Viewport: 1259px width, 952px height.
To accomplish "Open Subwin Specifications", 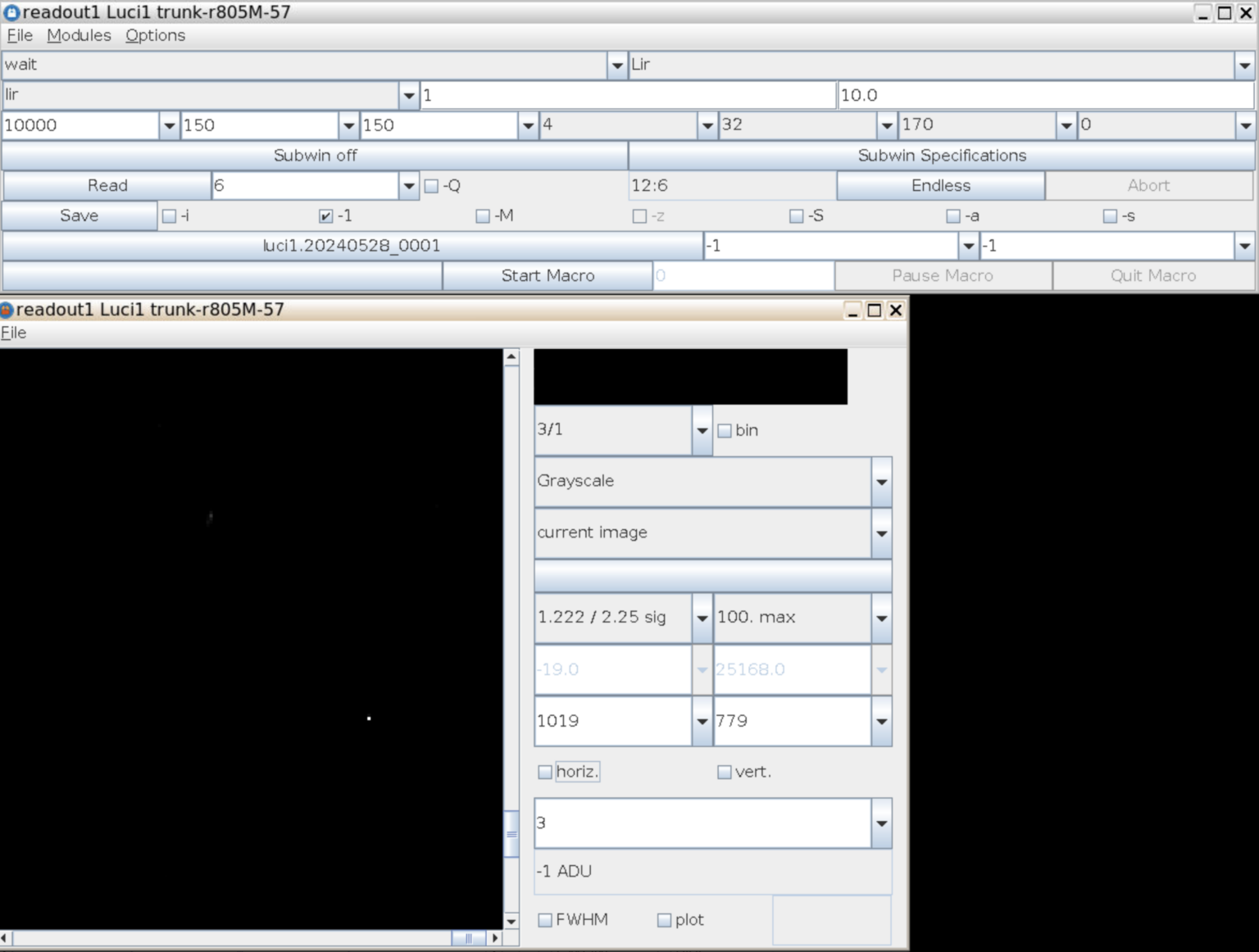I will coord(942,156).
